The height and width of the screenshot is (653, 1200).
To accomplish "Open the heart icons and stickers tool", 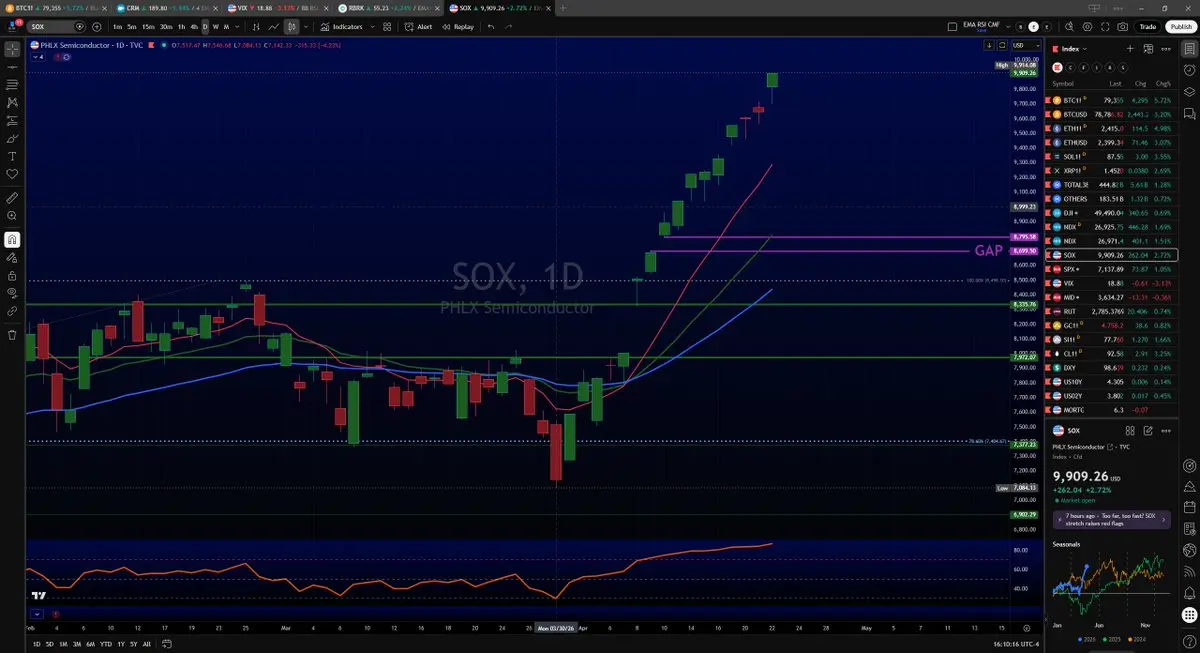I will (x=11, y=174).
